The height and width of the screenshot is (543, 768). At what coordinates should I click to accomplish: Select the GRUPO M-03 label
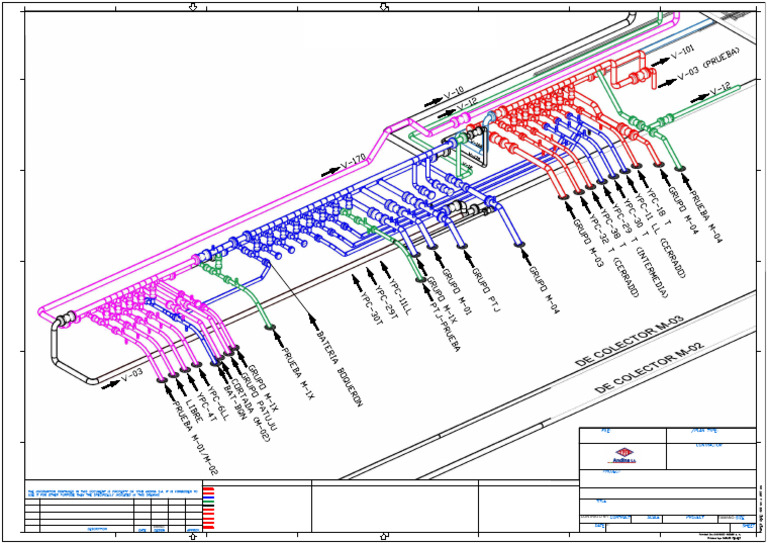[x=588, y=243]
